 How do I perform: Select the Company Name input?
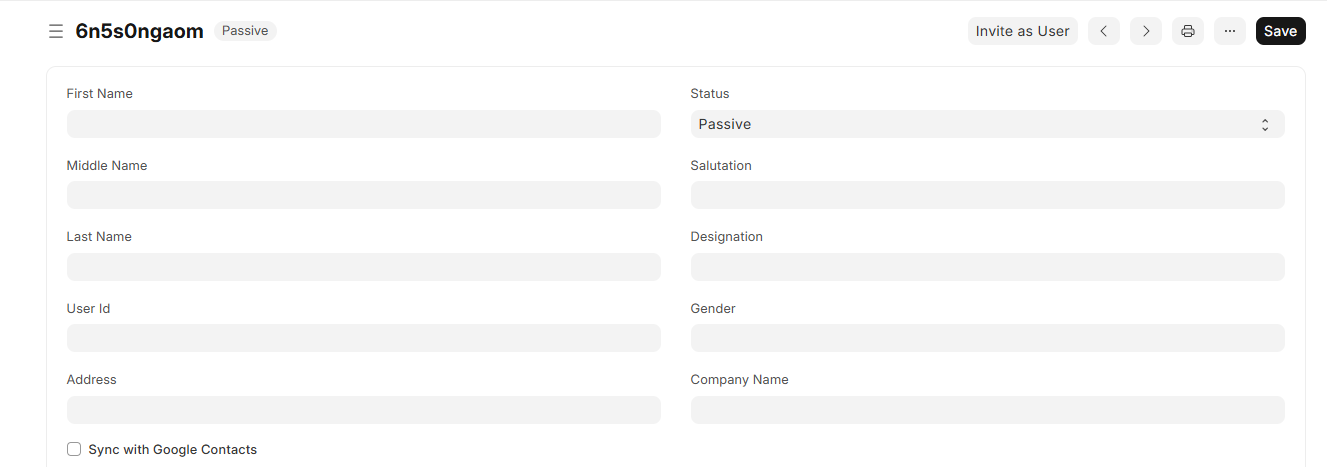[x=987, y=410]
